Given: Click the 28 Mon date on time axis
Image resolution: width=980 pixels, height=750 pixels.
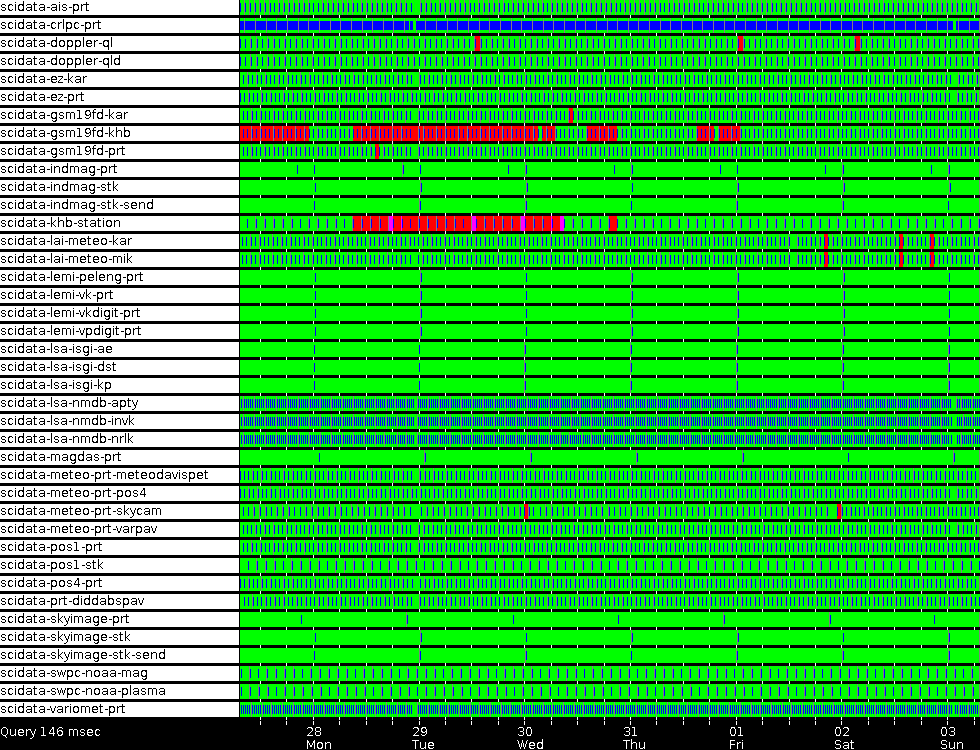Looking at the screenshot, I should pos(318,738).
